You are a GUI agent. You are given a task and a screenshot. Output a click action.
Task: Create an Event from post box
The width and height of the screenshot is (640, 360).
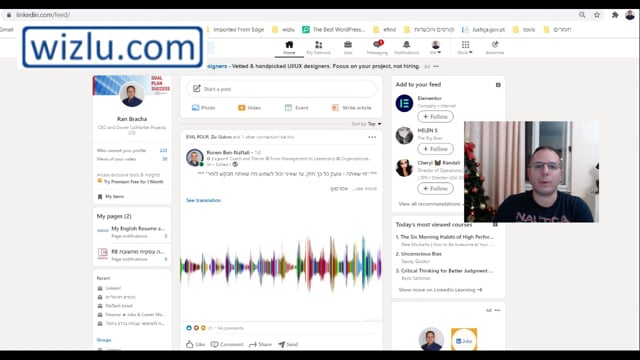[x=296, y=108]
